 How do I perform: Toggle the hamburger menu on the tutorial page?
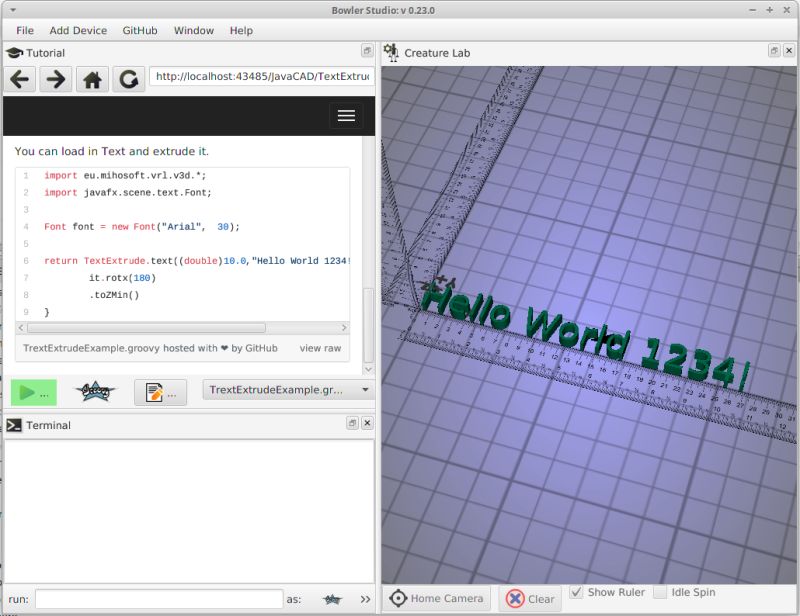pyautogui.click(x=347, y=115)
